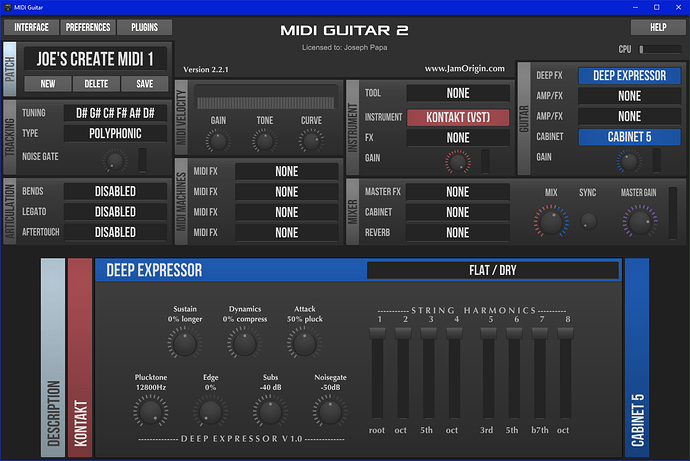The height and width of the screenshot is (461, 690).
Task: Click the Dynamics knob
Action: pyautogui.click(x=245, y=344)
